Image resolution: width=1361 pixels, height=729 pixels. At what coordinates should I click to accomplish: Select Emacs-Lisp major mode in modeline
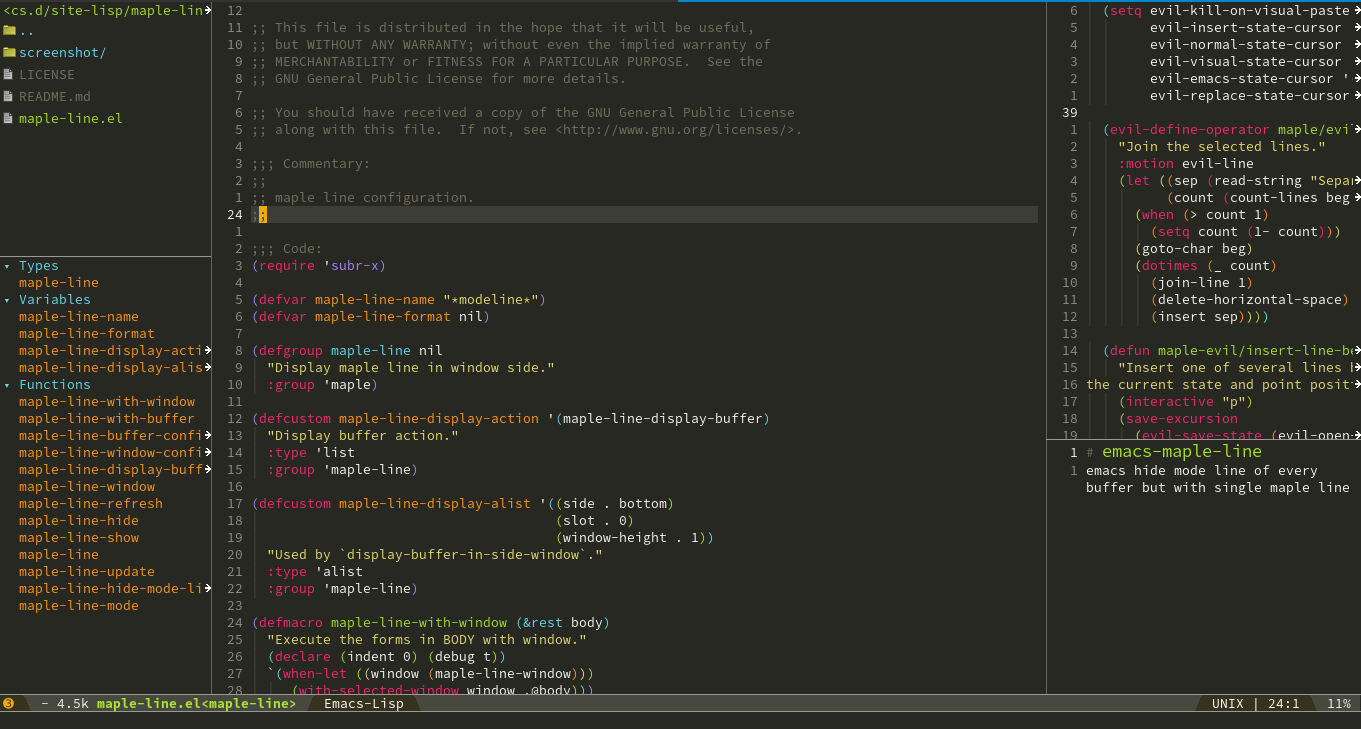(363, 704)
